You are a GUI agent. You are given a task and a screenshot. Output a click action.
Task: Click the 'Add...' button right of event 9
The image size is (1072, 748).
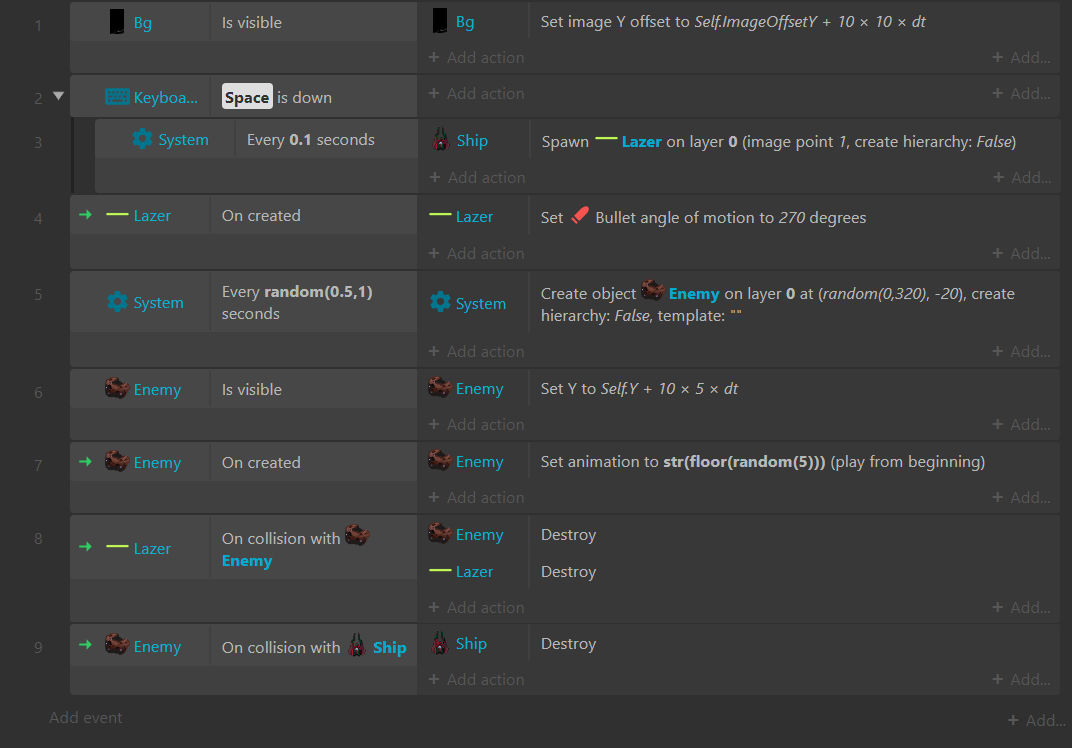[1021, 680]
